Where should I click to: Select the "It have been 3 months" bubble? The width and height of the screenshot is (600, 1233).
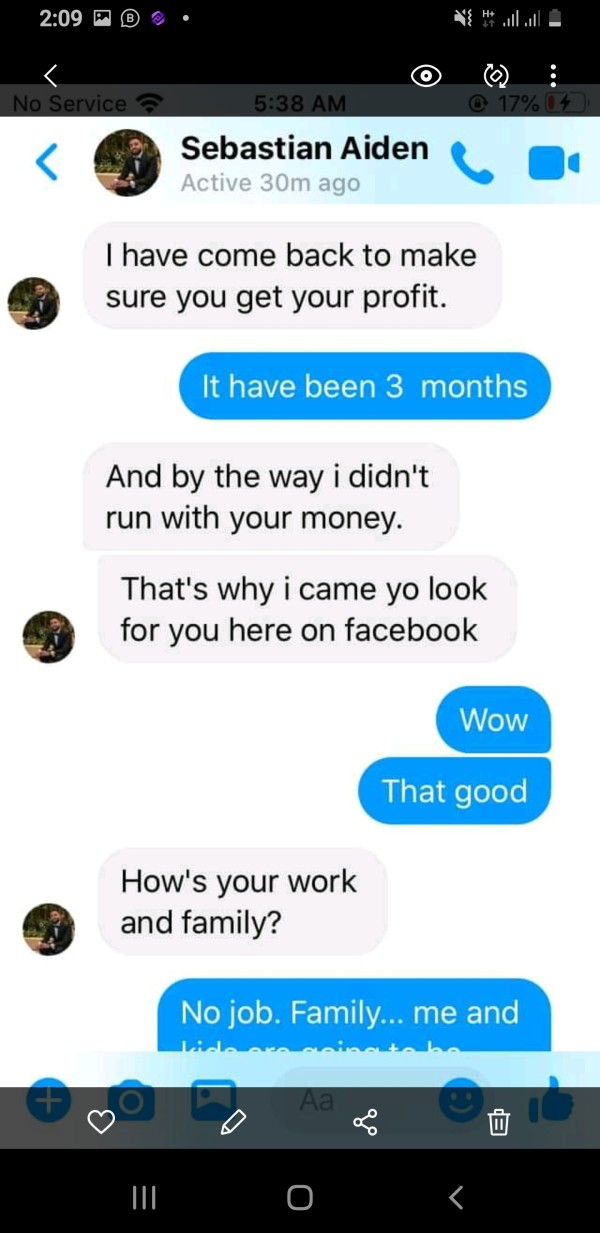[365, 386]
